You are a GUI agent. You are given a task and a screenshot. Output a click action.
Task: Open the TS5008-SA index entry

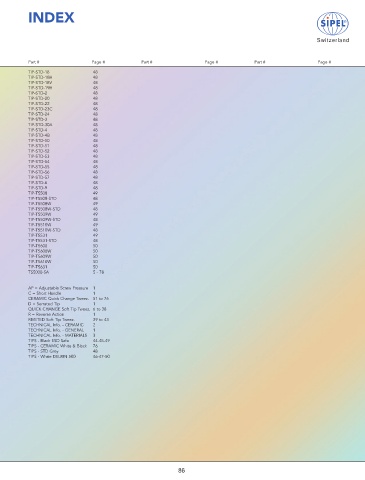38,272
